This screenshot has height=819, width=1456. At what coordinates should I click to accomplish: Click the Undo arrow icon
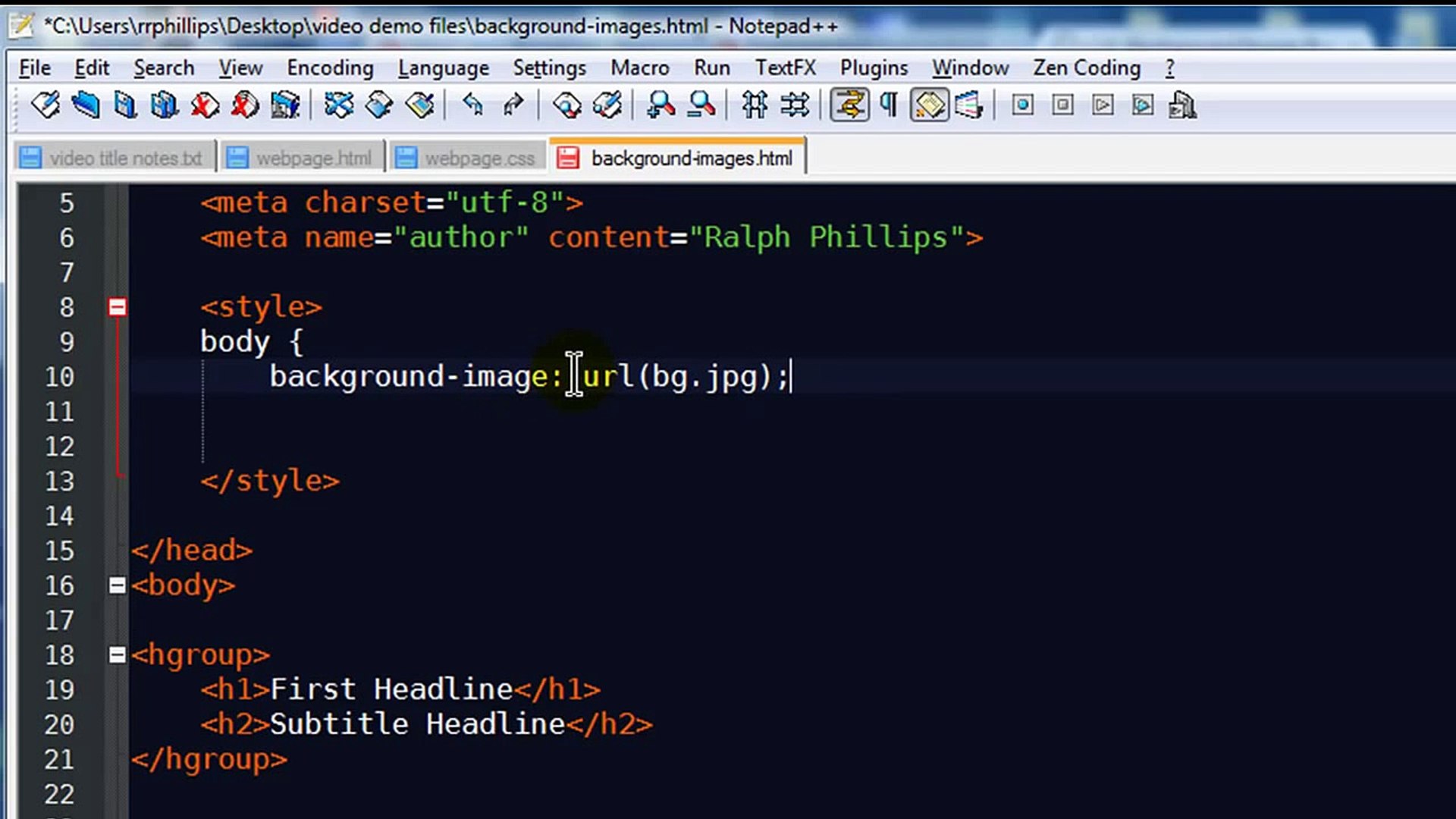[473, 105]
